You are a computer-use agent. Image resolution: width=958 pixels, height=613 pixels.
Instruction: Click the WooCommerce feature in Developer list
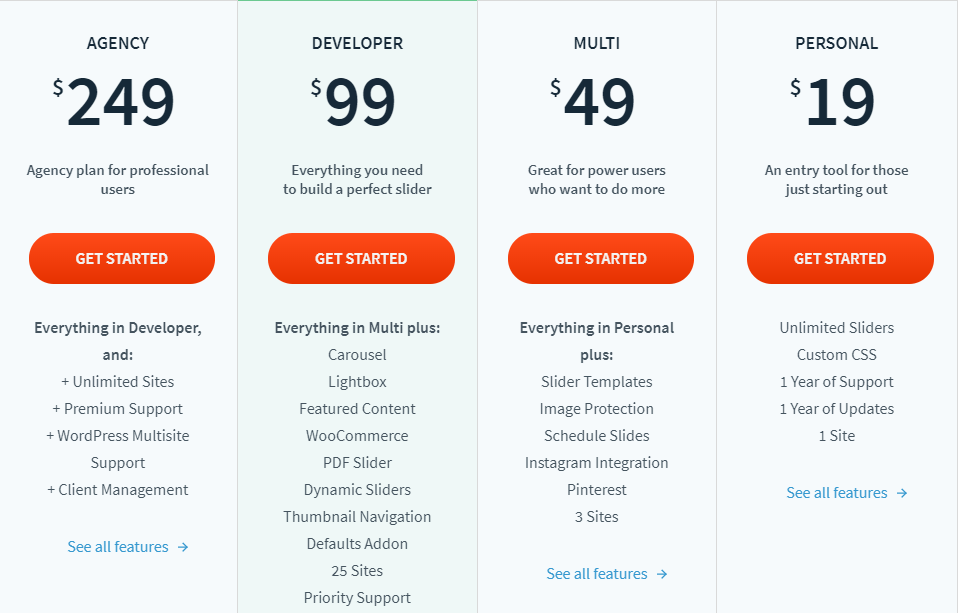point(357,436)
